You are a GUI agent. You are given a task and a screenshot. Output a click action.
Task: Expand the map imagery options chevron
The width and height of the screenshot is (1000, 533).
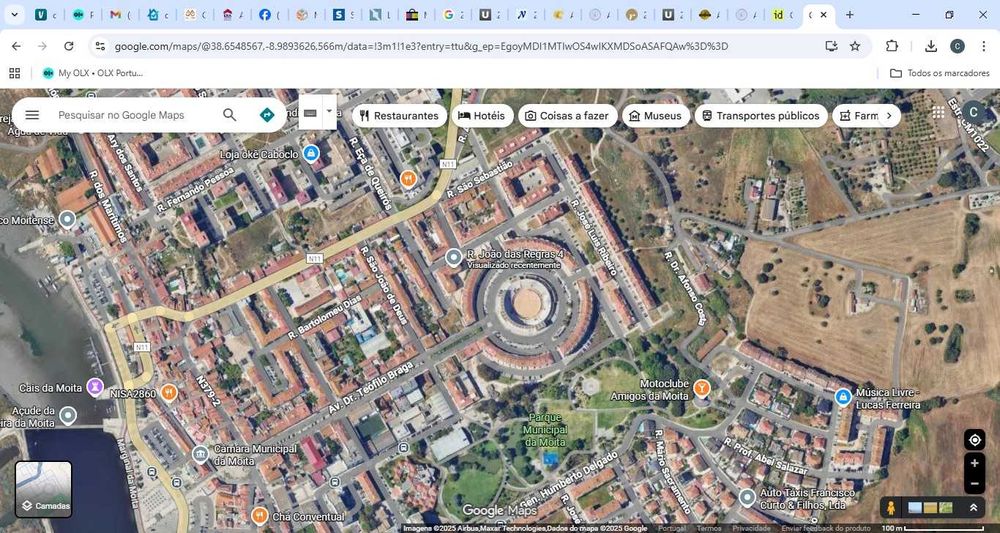click(x=973, y=508)
